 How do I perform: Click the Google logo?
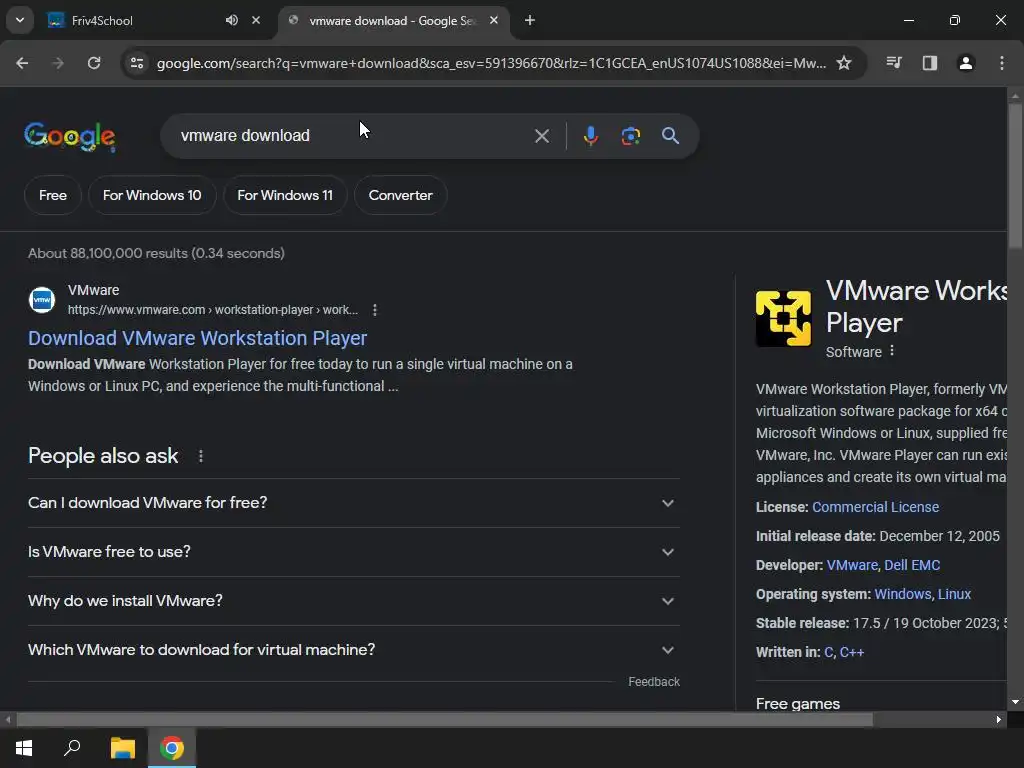click(70, 136)
